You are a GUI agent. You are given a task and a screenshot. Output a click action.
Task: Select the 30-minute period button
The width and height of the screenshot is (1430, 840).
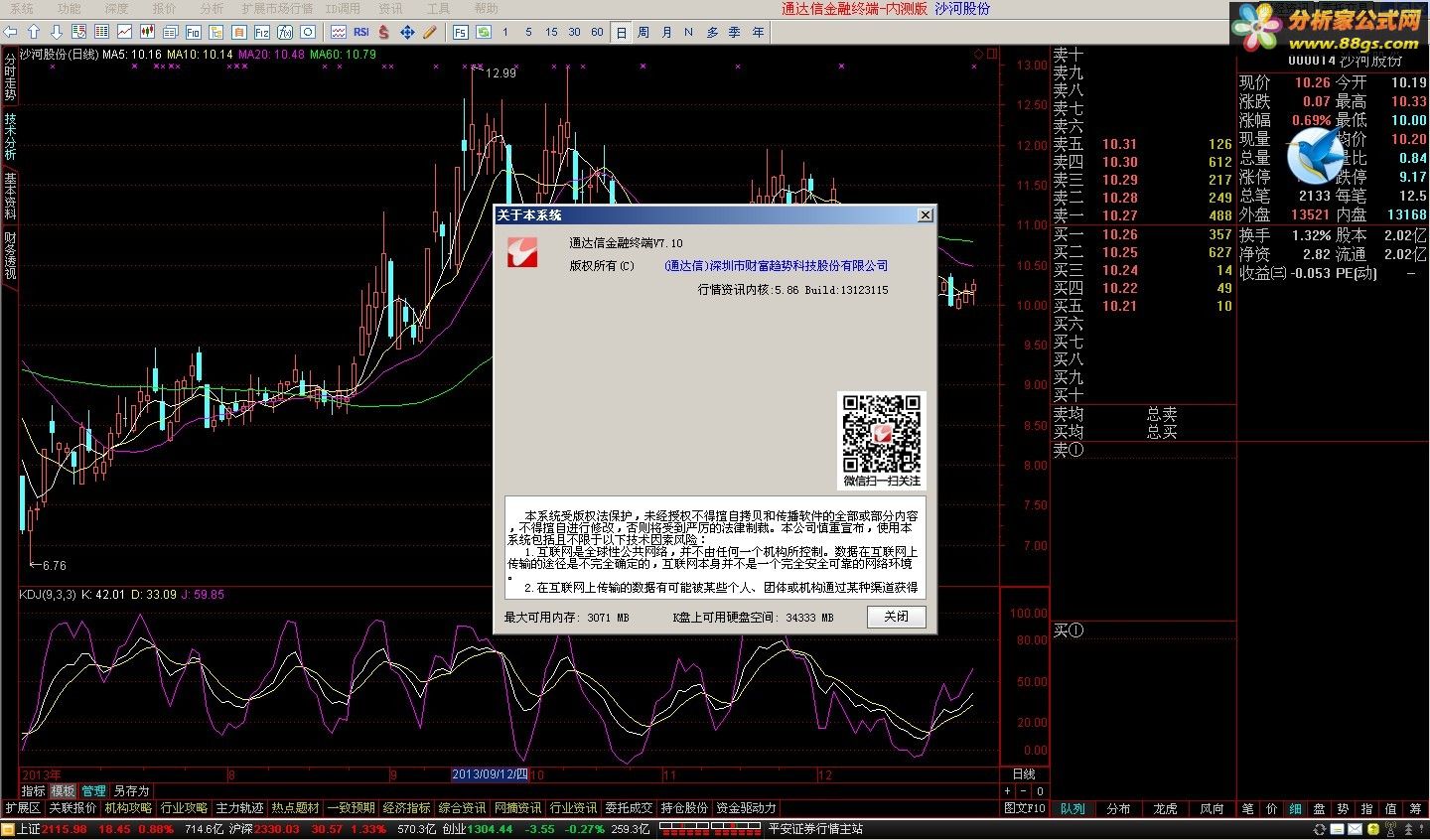pyautogui.click(x=574, y=32)
